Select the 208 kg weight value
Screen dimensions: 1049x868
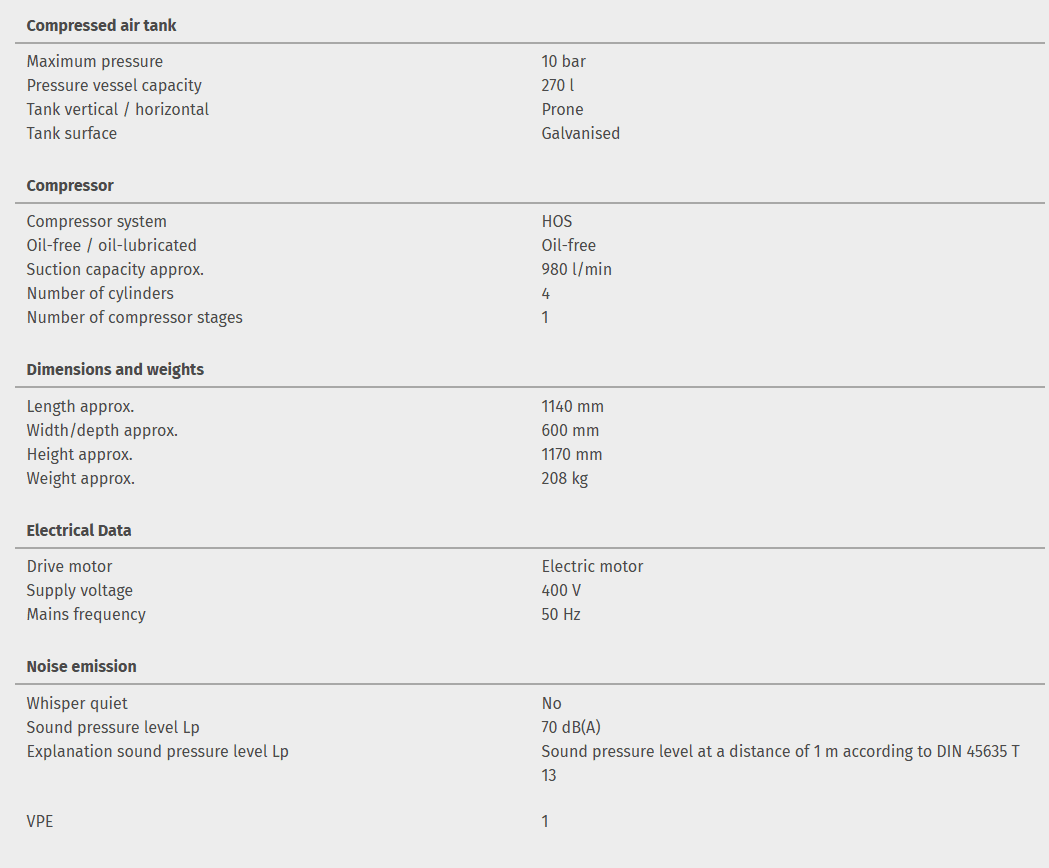point(564,479)
